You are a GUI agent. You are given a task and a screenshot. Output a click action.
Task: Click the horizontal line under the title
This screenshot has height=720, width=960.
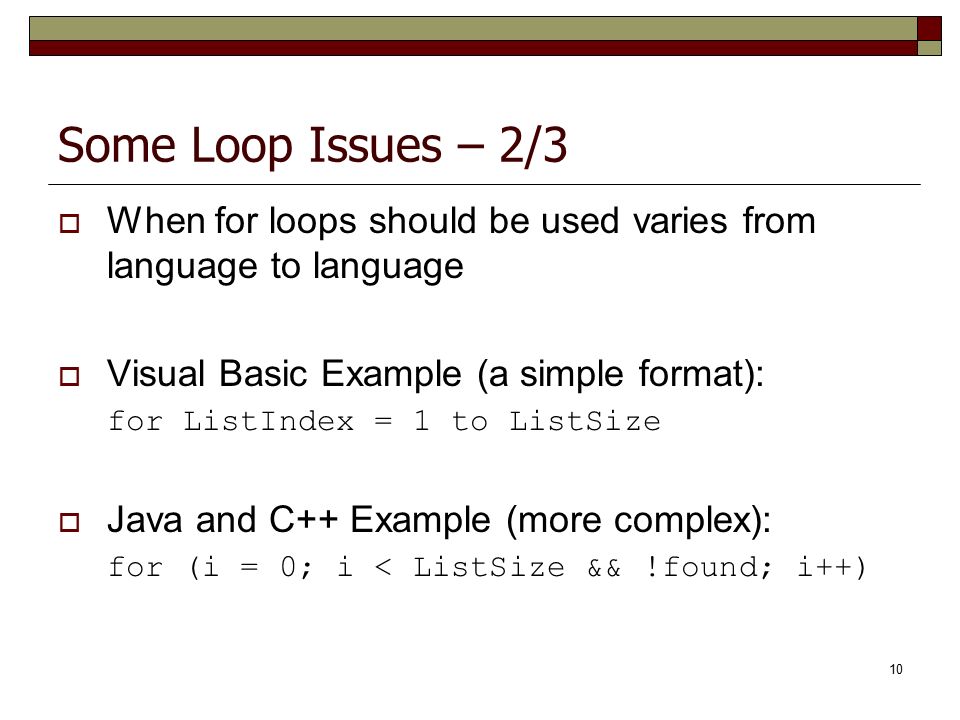point(484,184)
